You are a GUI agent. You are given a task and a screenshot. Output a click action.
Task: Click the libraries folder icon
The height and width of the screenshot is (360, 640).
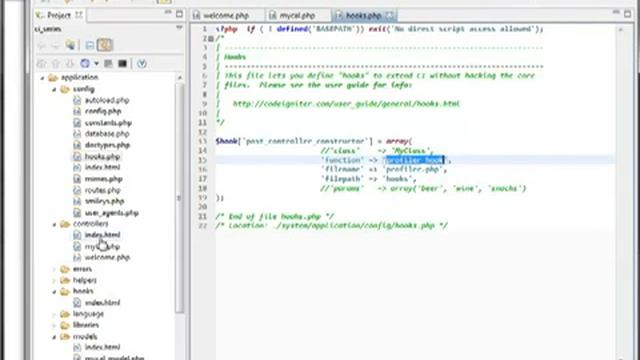click(65, 326)
